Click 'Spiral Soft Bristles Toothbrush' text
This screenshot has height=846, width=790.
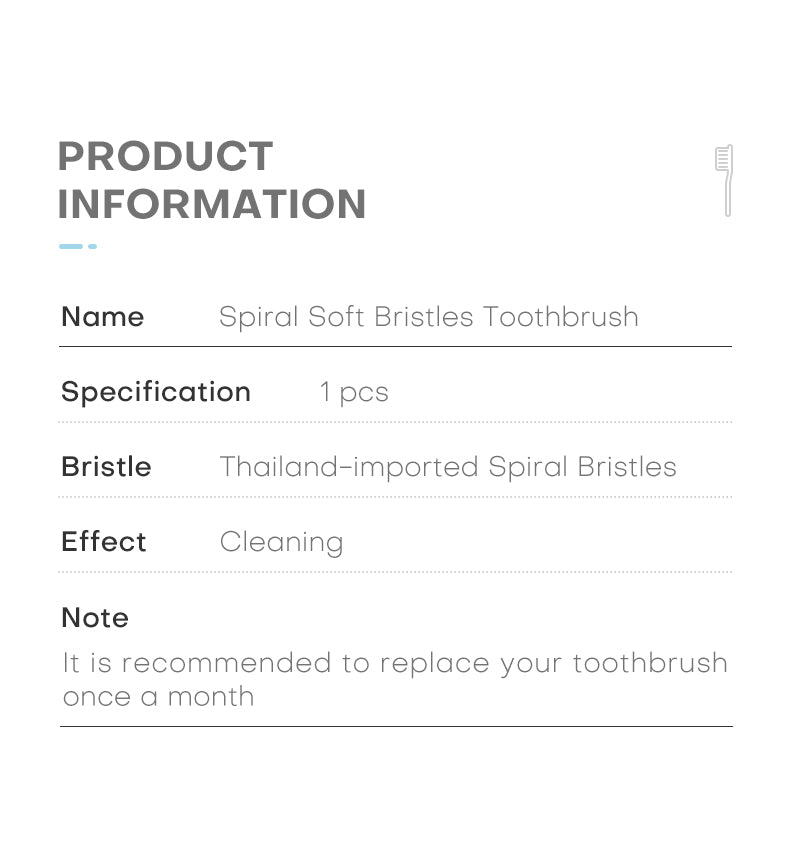429,317
